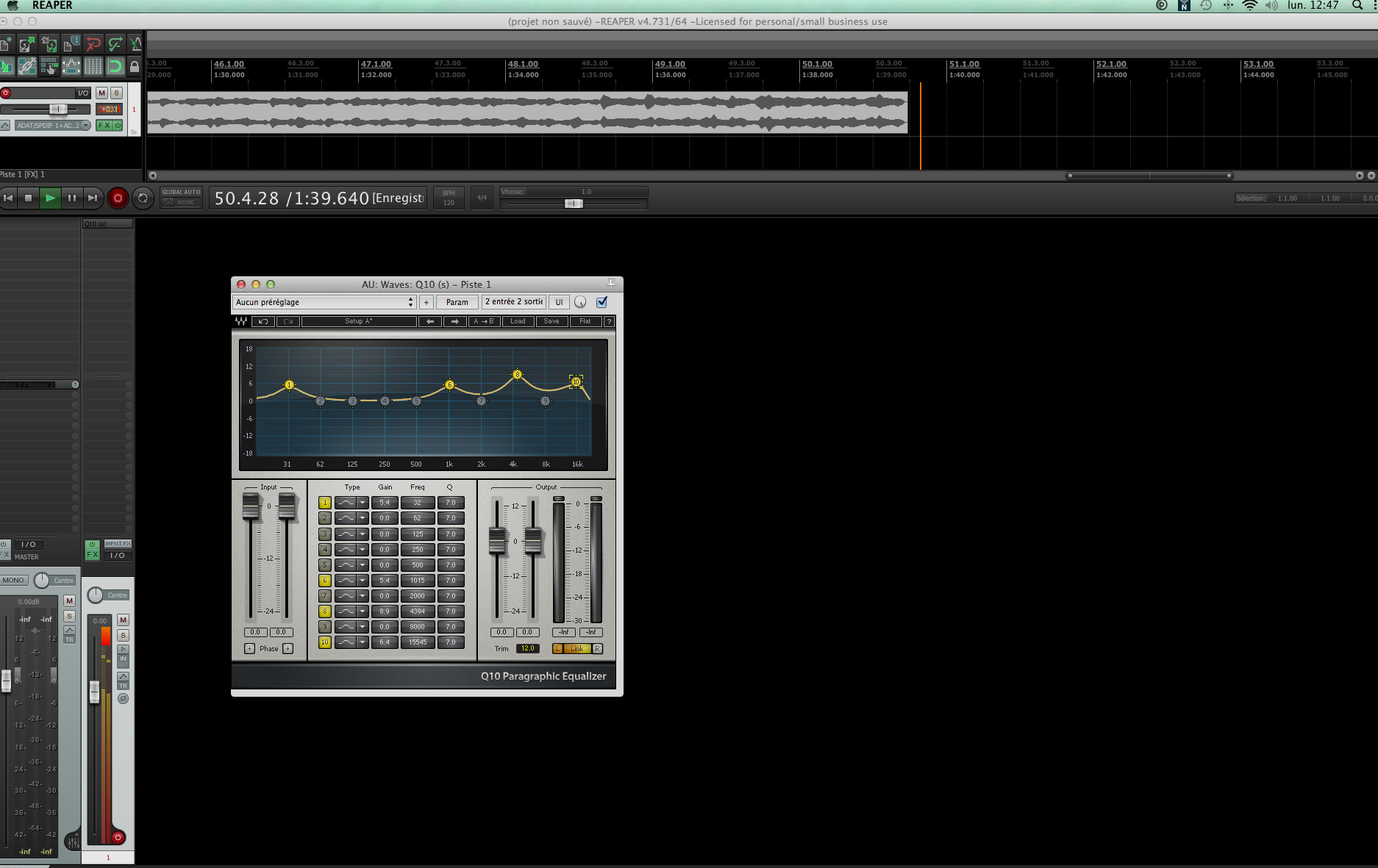Click the track envelope icon on Piste 1
The image size is (1378, 868).
click(5, 126)
